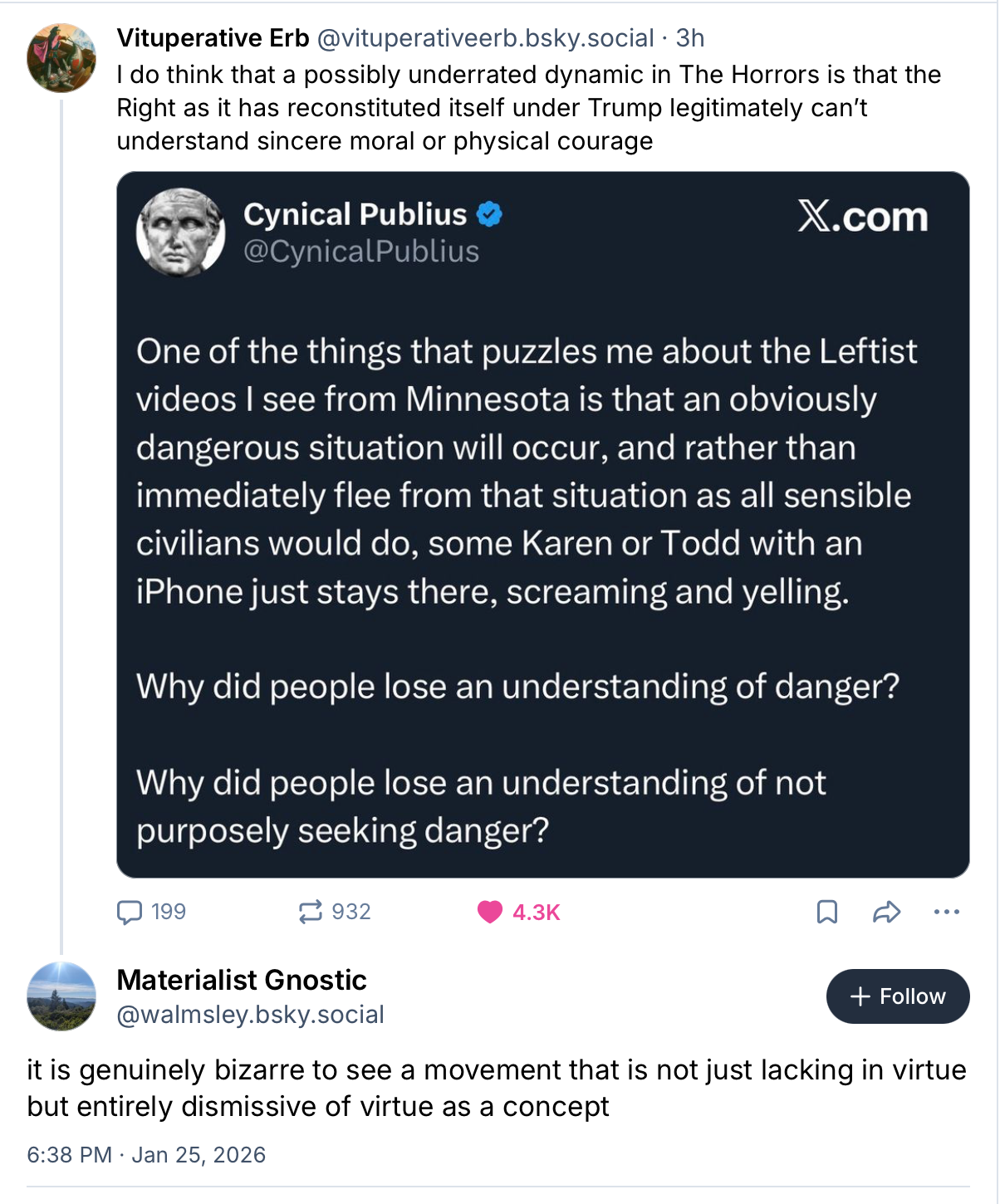Toggle the pink heart like icon
Image resolution: width=1000 pixels, height=1204 pixels.
click(x=490, y=913)
